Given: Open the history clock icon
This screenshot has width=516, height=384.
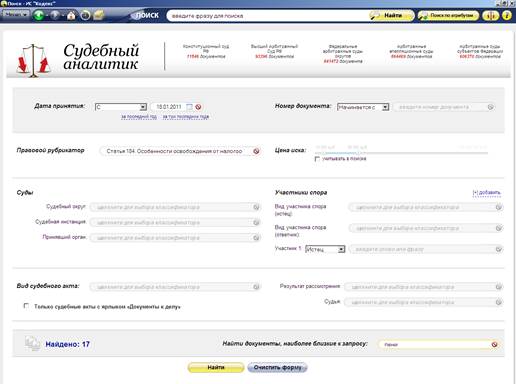Looking at the screenshot, I should pos(85,15).
